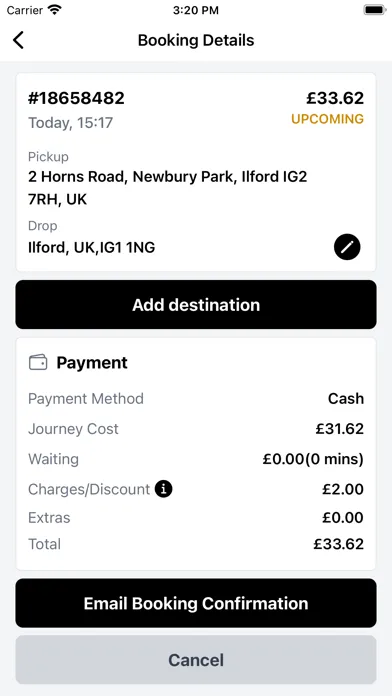Screen dimensions: 392x696
Task: Select booking number #18658482
Action: [76, 98]
